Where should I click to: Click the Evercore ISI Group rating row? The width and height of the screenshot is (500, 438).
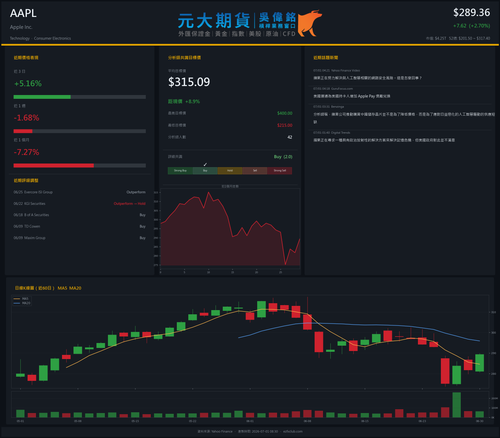79,192
